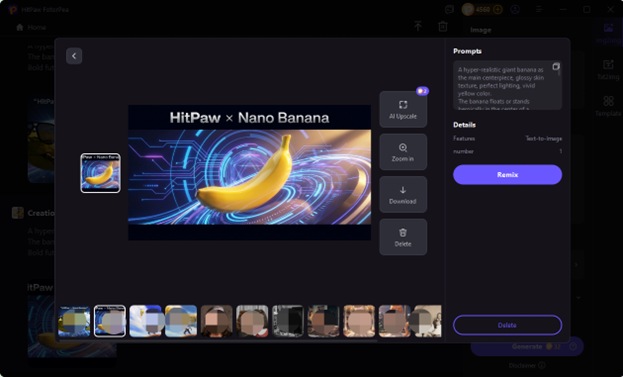Go back with the left chevron button
The image size is (623, 377).
tap(74, 56)
